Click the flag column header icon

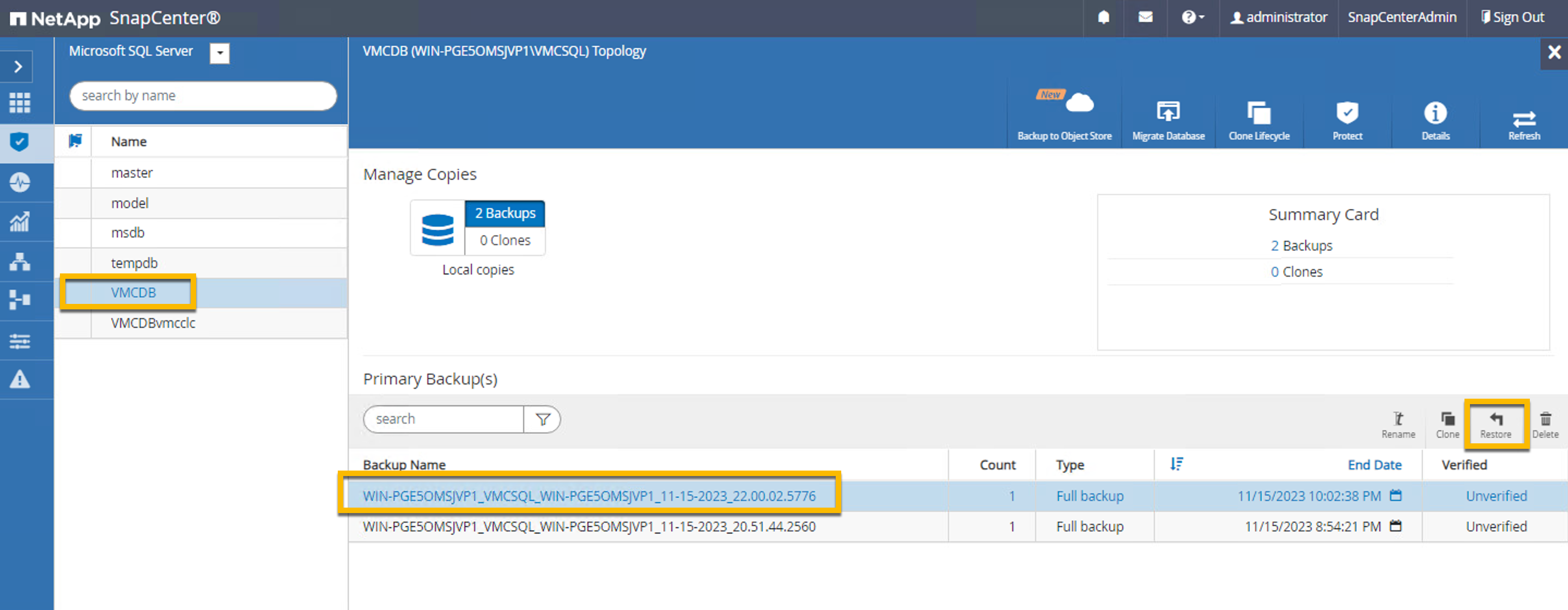click(76, 141)
